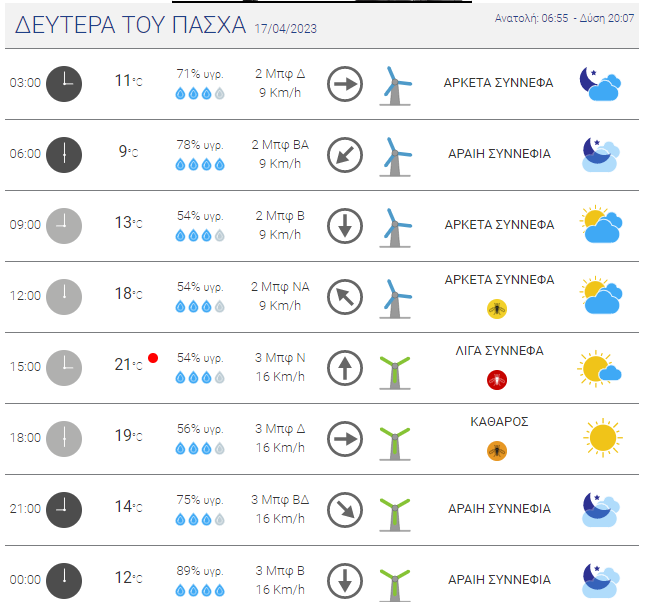This screenshot has height=602, width=646.
Task: Click the 17/04/2023 date text
Action: (286, 28)
